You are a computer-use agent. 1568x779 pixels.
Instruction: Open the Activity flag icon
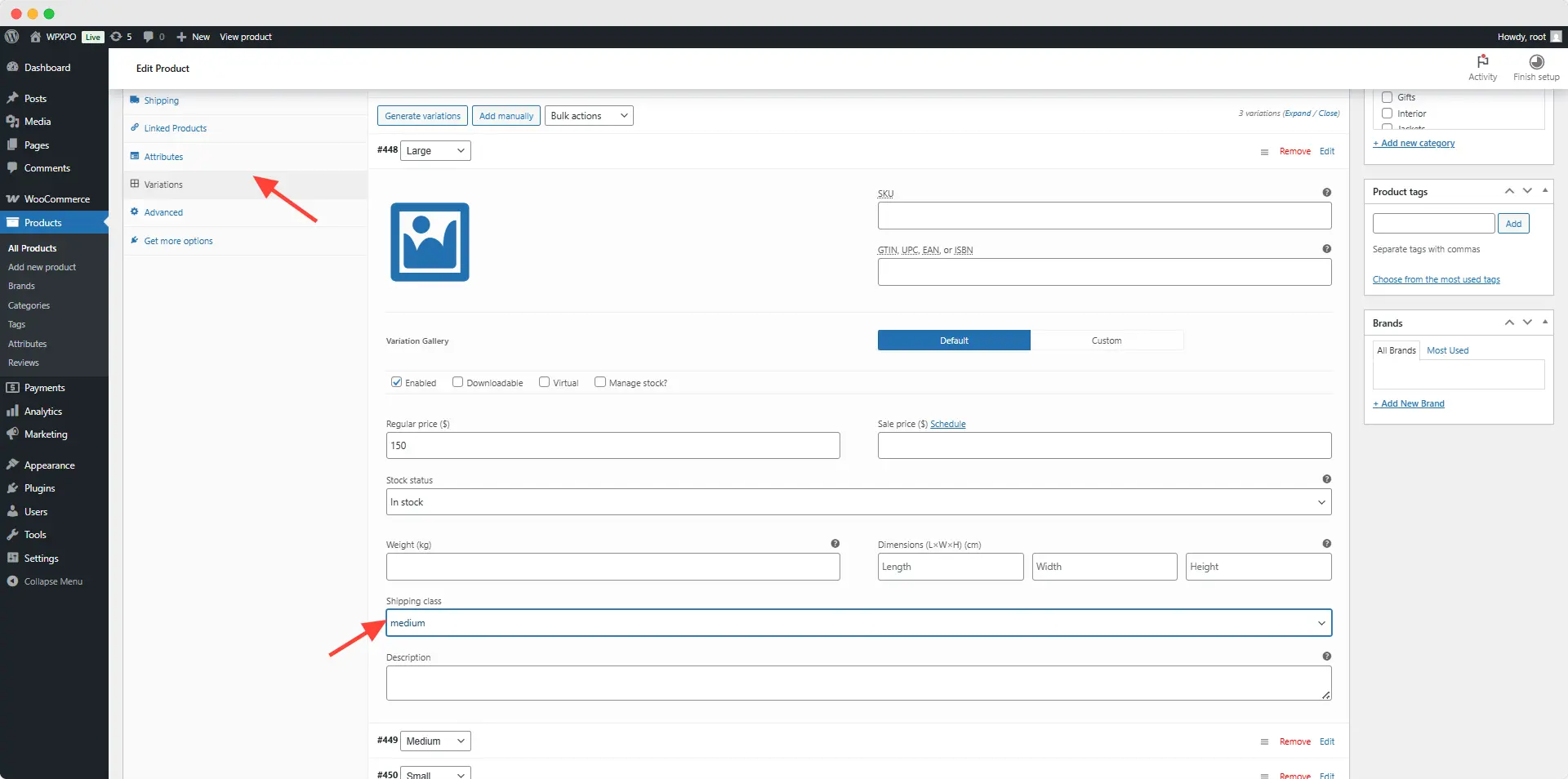point(1482,62)
